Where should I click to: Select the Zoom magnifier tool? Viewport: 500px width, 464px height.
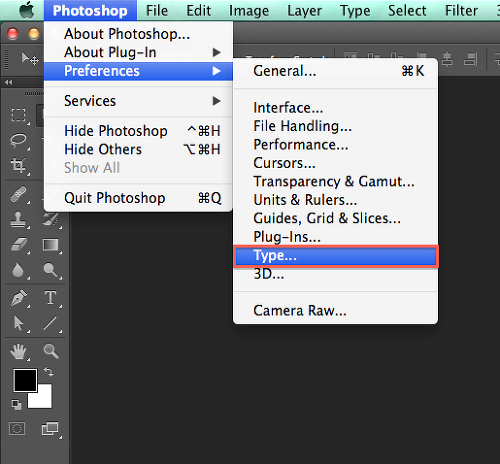51,351
